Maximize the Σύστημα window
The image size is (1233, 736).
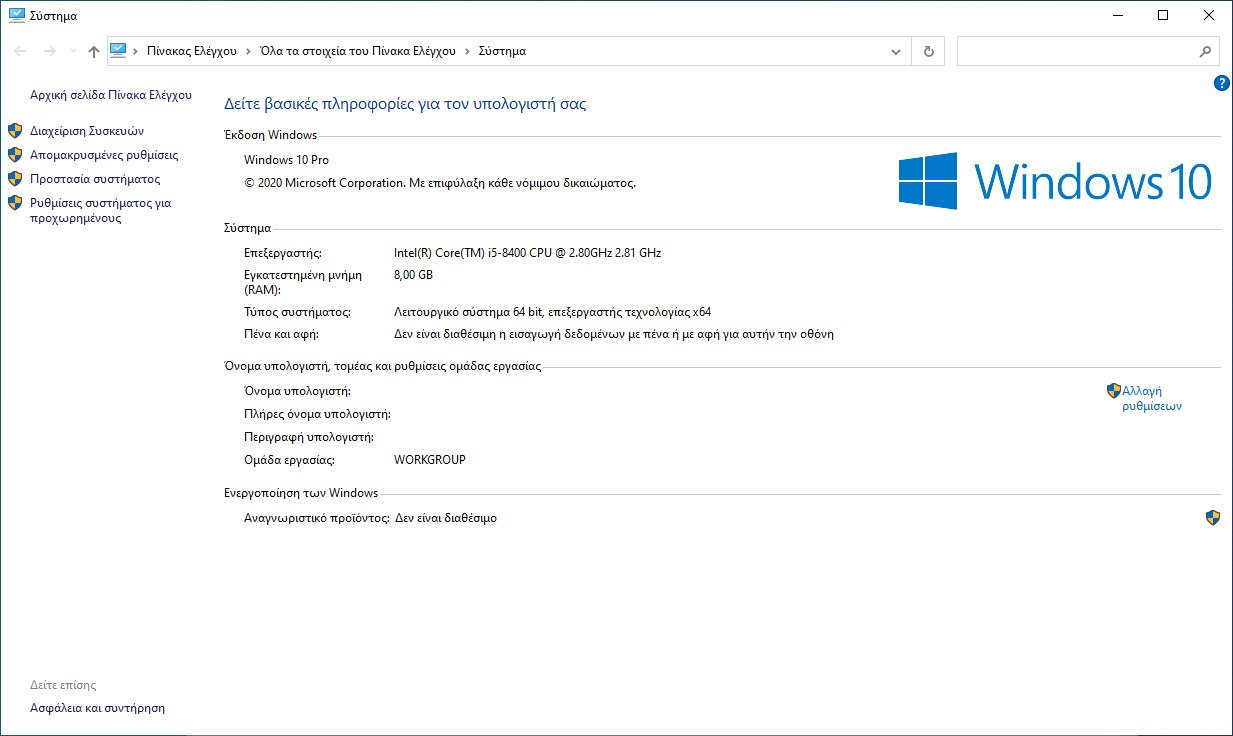click(1164, 15)
